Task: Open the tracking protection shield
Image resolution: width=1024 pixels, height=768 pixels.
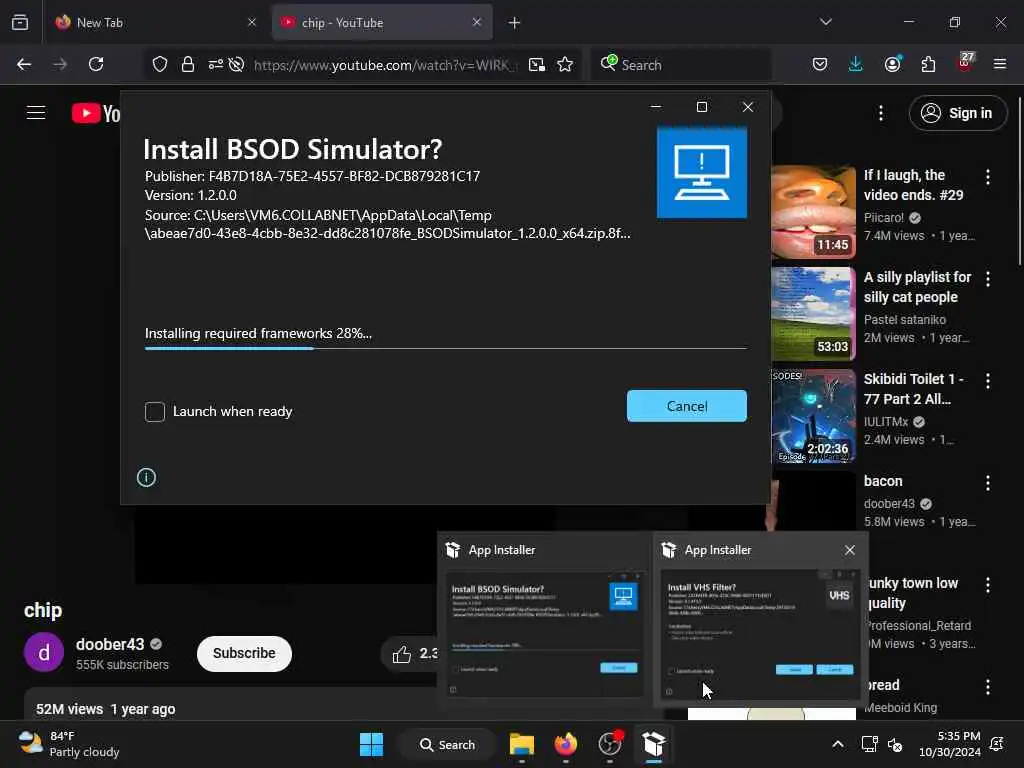Action: 160,64
